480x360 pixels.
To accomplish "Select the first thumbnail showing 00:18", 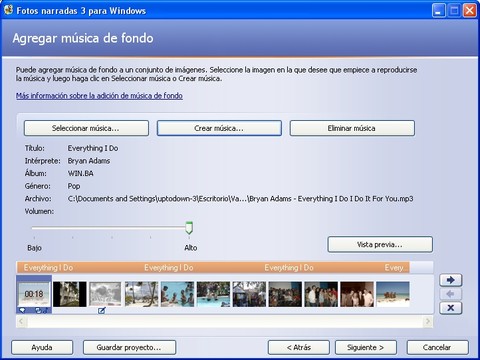I will click(x=34, y=294).
